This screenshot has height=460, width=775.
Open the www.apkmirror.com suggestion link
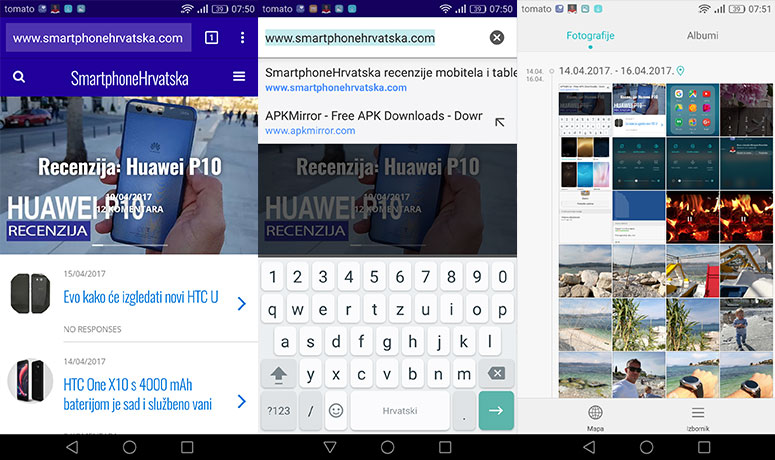pyautogui.click(x=310, y=131)
